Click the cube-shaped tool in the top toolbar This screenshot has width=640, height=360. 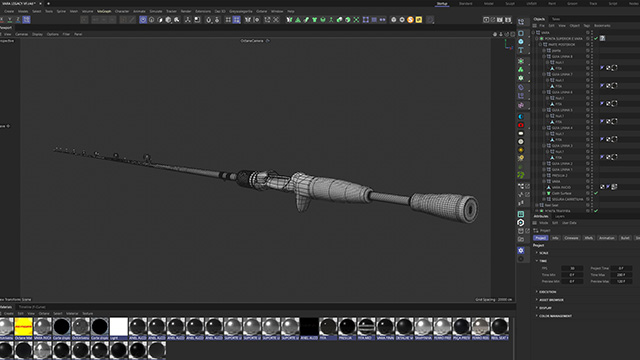tap(168, 20)
